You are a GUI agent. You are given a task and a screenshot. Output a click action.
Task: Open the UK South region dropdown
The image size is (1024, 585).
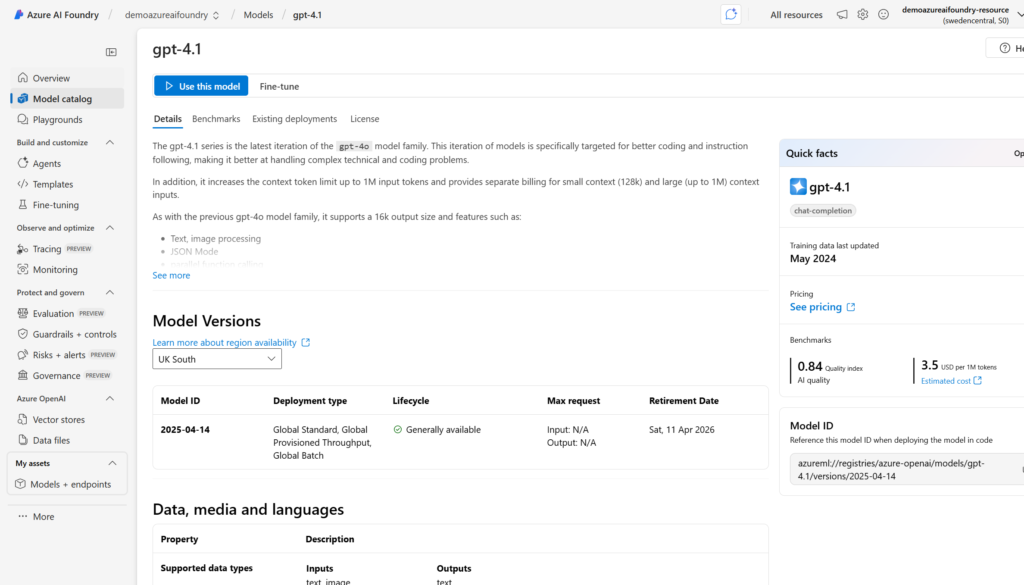tap(217, 359)
